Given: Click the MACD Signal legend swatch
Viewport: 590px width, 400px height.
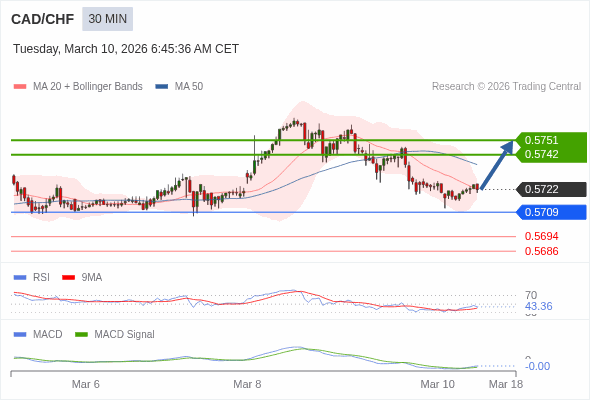Looking at the screenshot, I should (x=81, y=335).
